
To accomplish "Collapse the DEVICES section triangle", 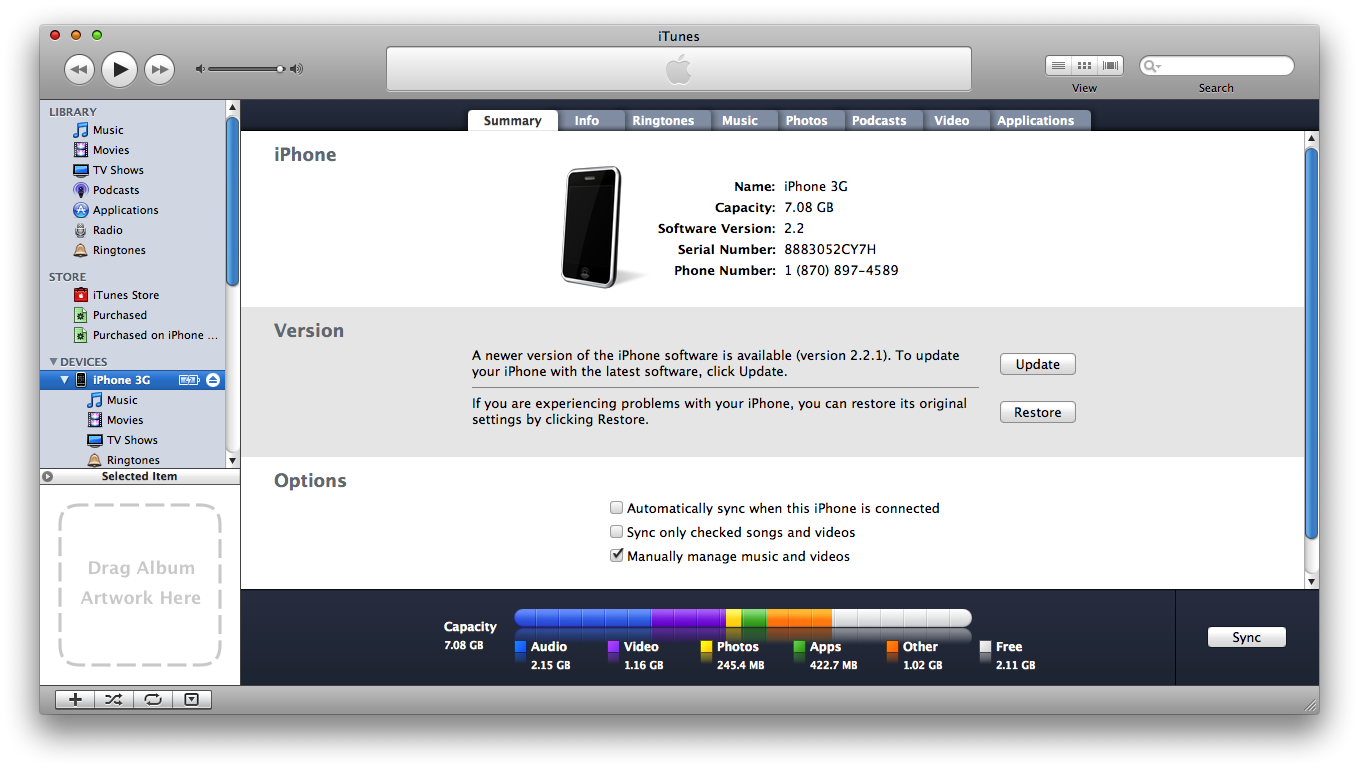I will coord(54,362).
